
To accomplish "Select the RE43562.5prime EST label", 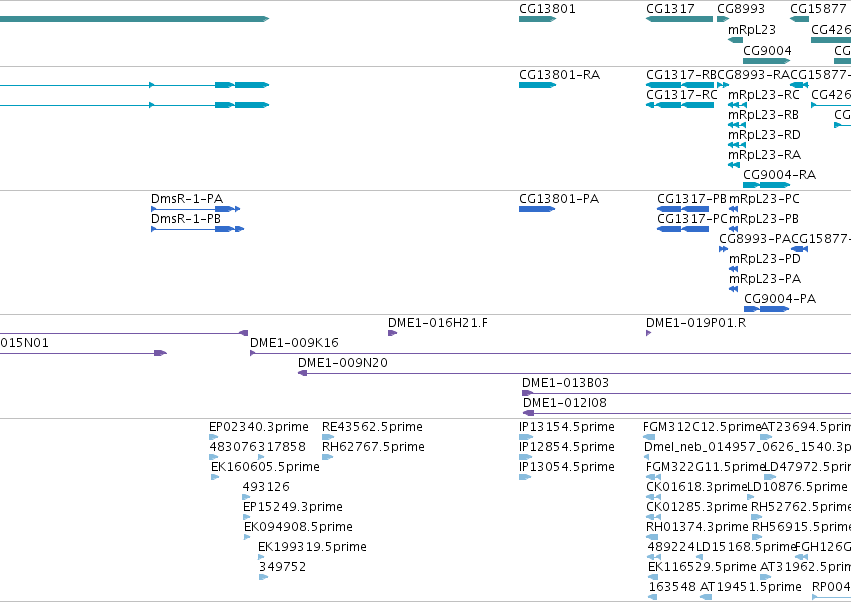I will [x=372, y=427].
